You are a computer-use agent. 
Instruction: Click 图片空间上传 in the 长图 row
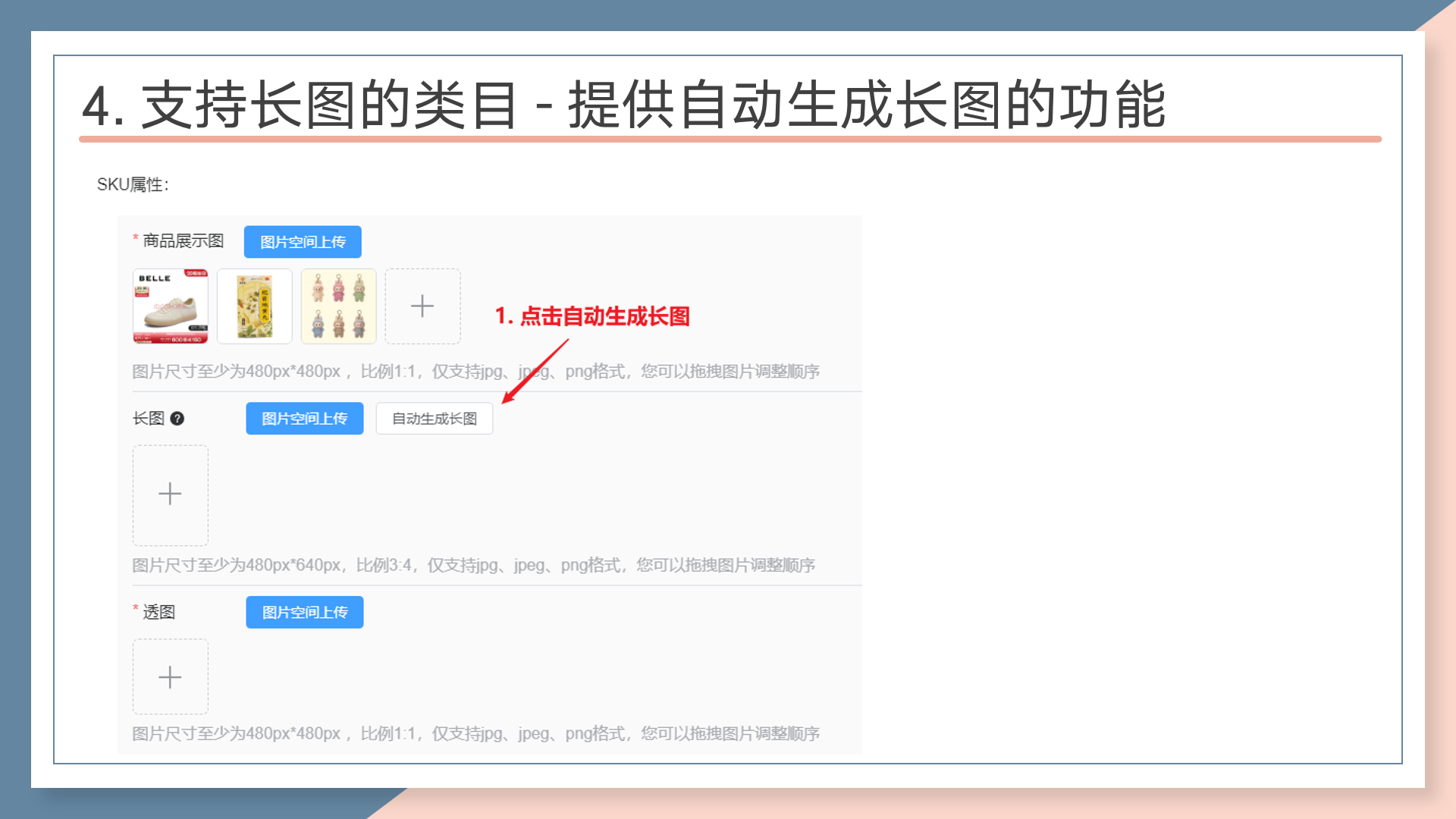(304, 419)
